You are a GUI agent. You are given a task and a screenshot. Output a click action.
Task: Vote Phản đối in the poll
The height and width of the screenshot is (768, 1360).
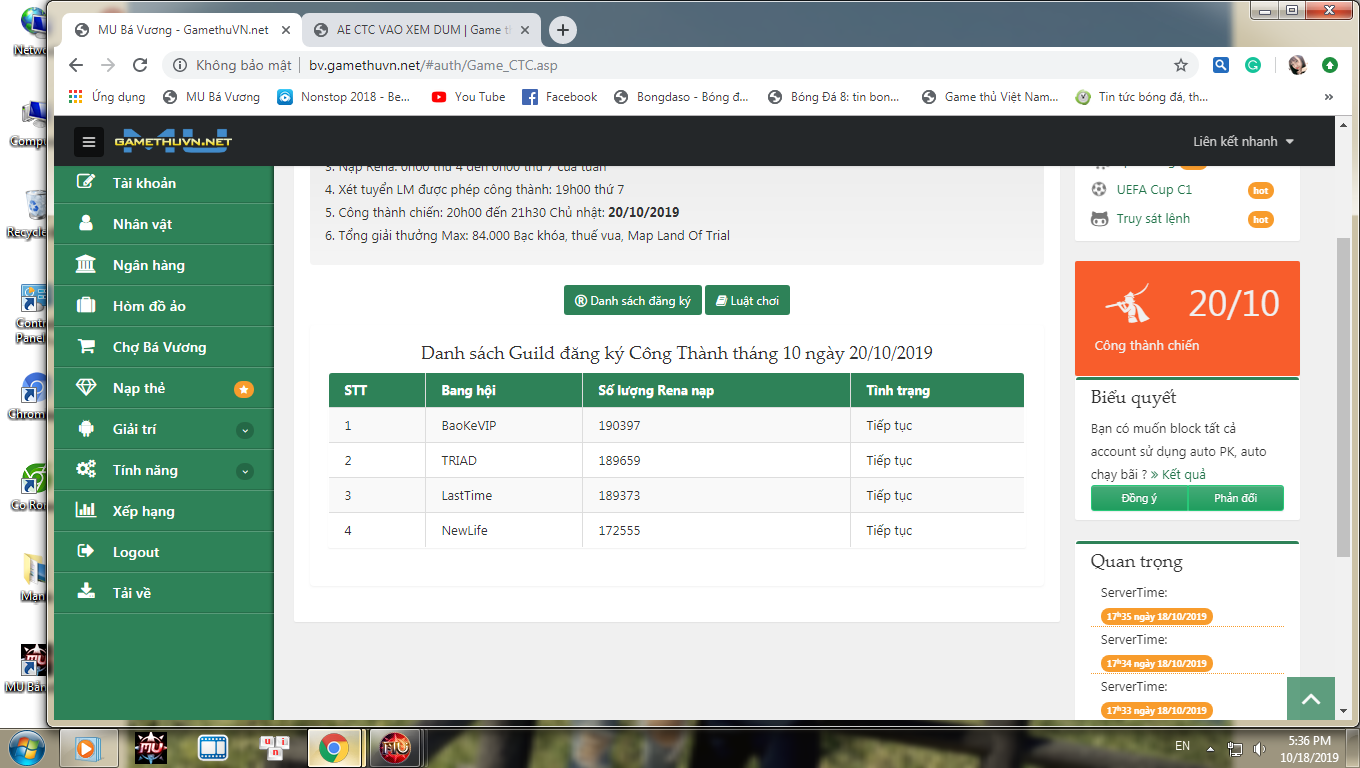point(1235,498)
